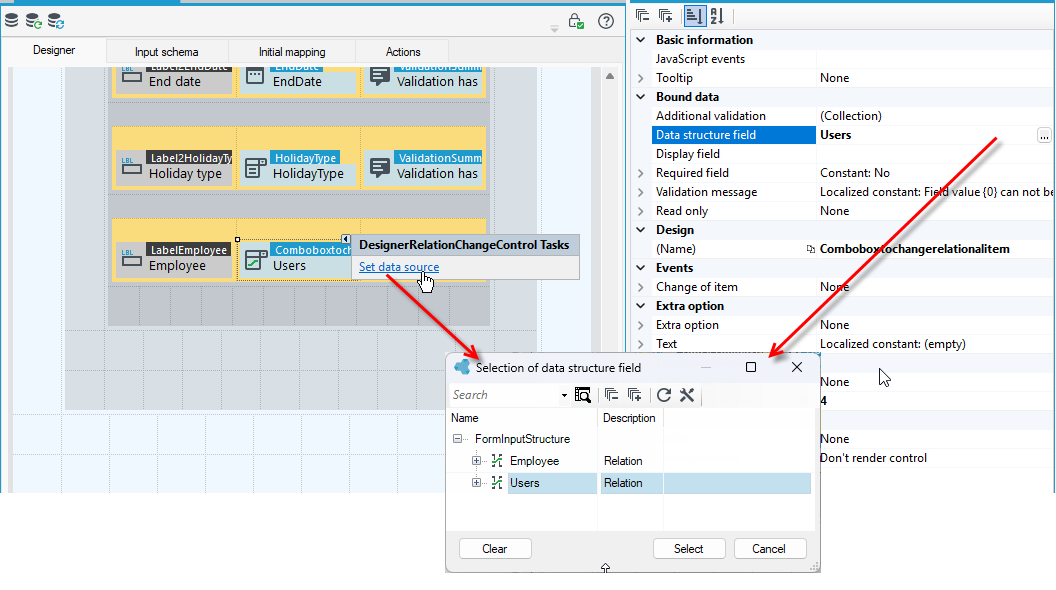Click the relation icon beside Users

(497, 483)
